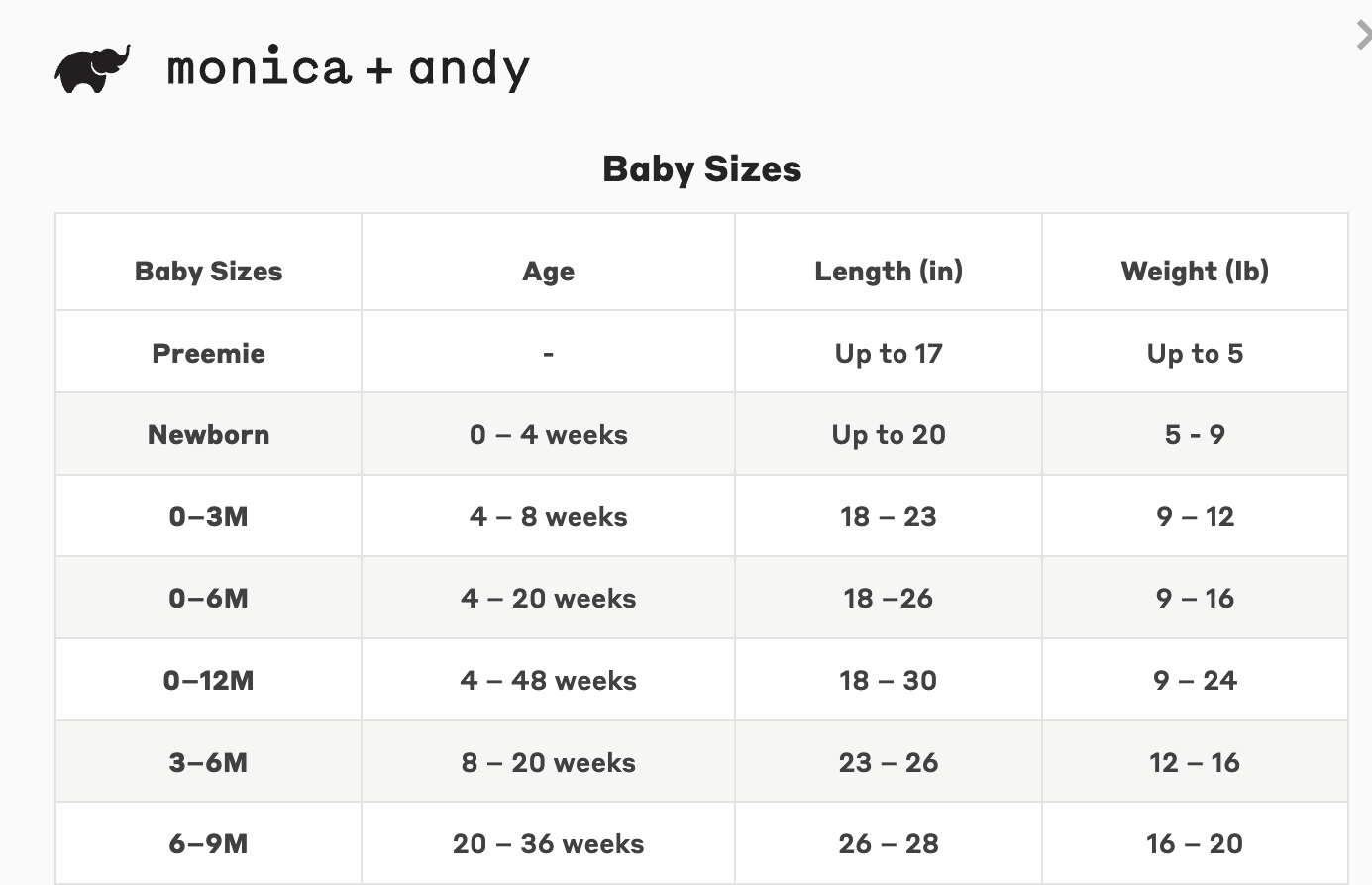Click the monica + andy brand name

pos(349,69)
